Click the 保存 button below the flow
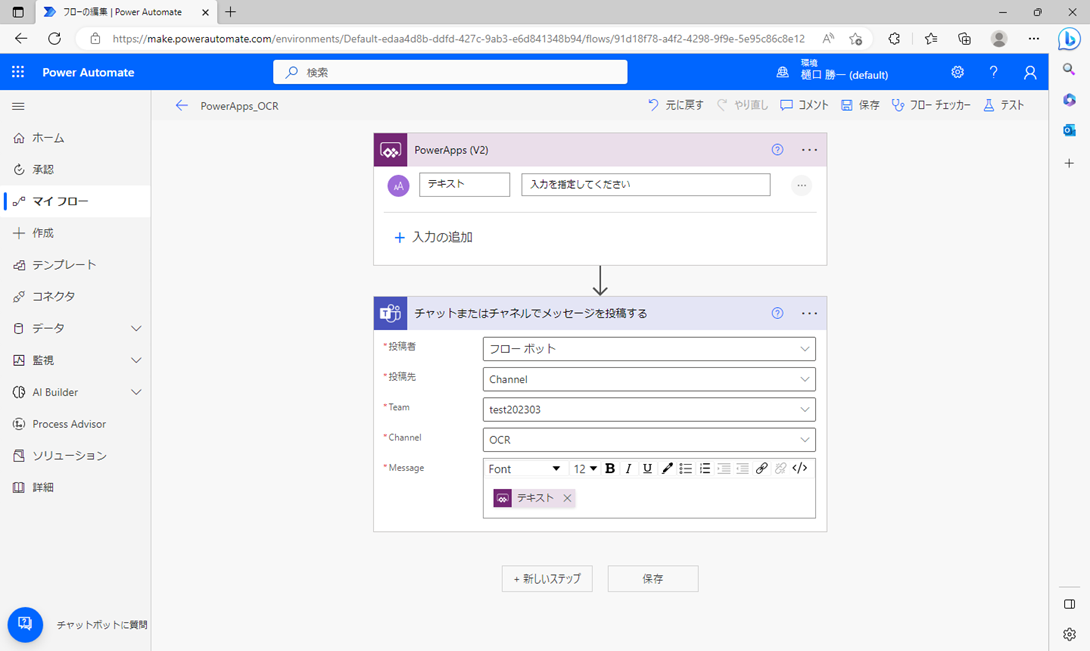Viewport: 1090px width, 651px height. (653, 579)
